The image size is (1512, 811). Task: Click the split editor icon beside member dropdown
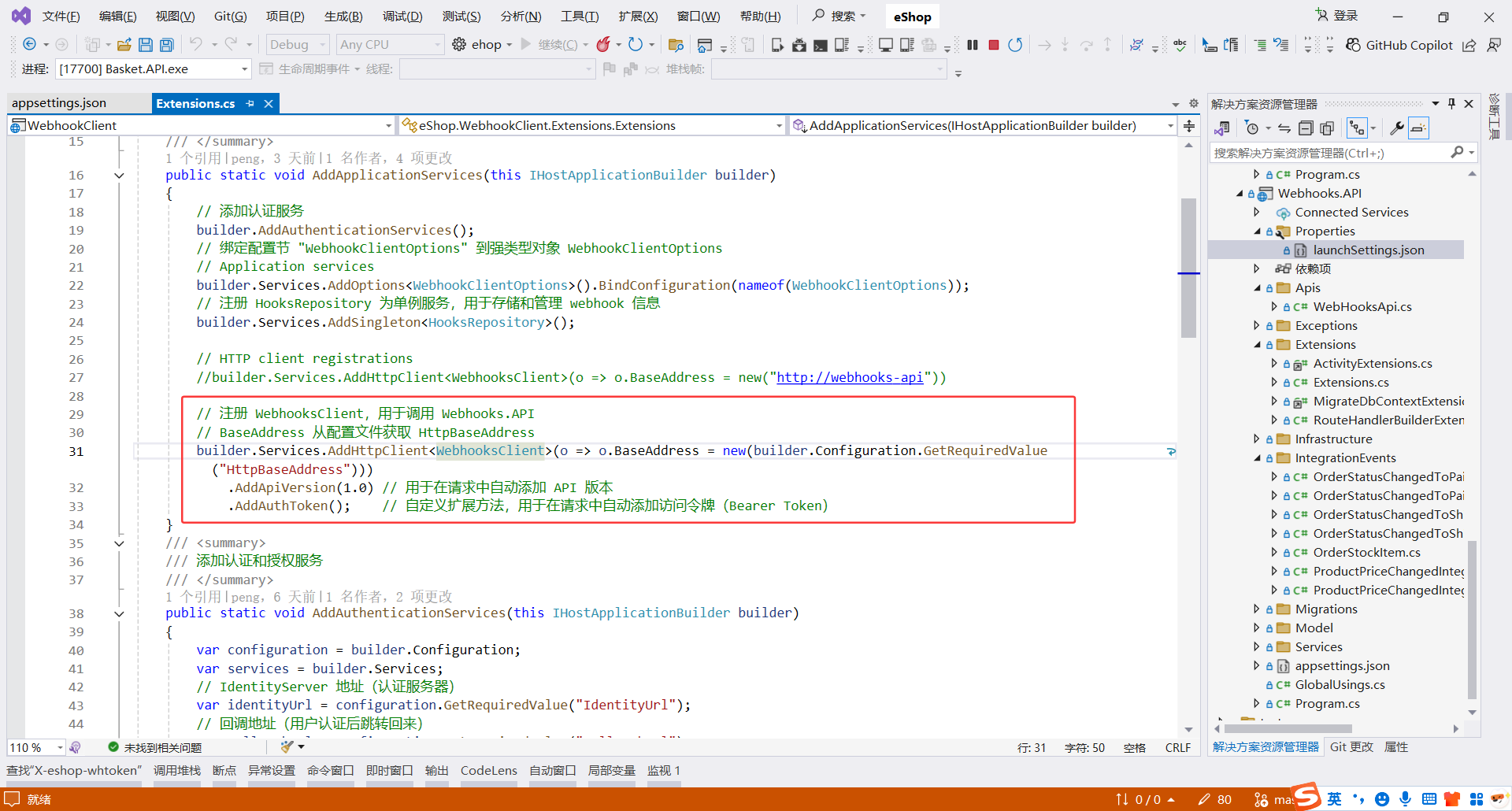click(1189, 126)
